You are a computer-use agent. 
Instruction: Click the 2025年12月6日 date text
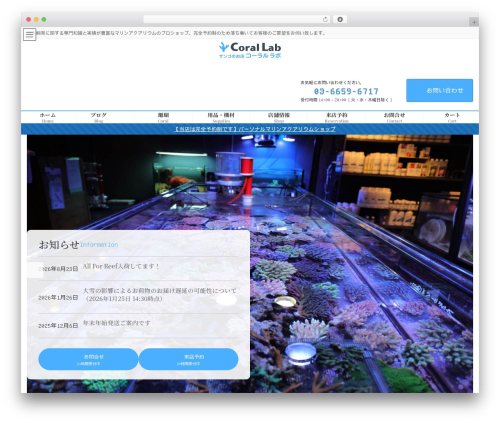[58, 326]
